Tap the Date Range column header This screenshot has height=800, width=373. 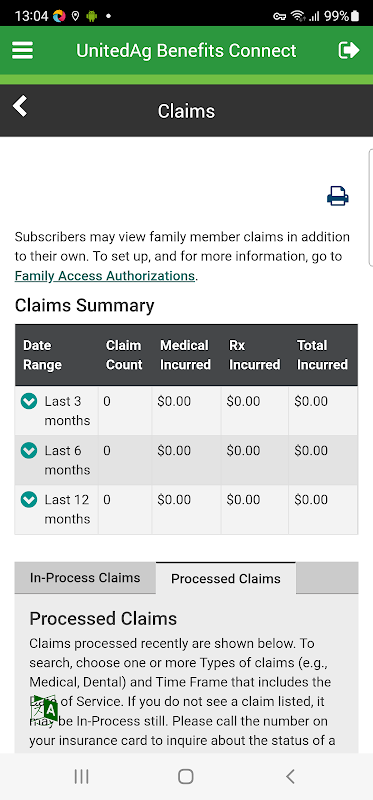(x=42, y=355)
